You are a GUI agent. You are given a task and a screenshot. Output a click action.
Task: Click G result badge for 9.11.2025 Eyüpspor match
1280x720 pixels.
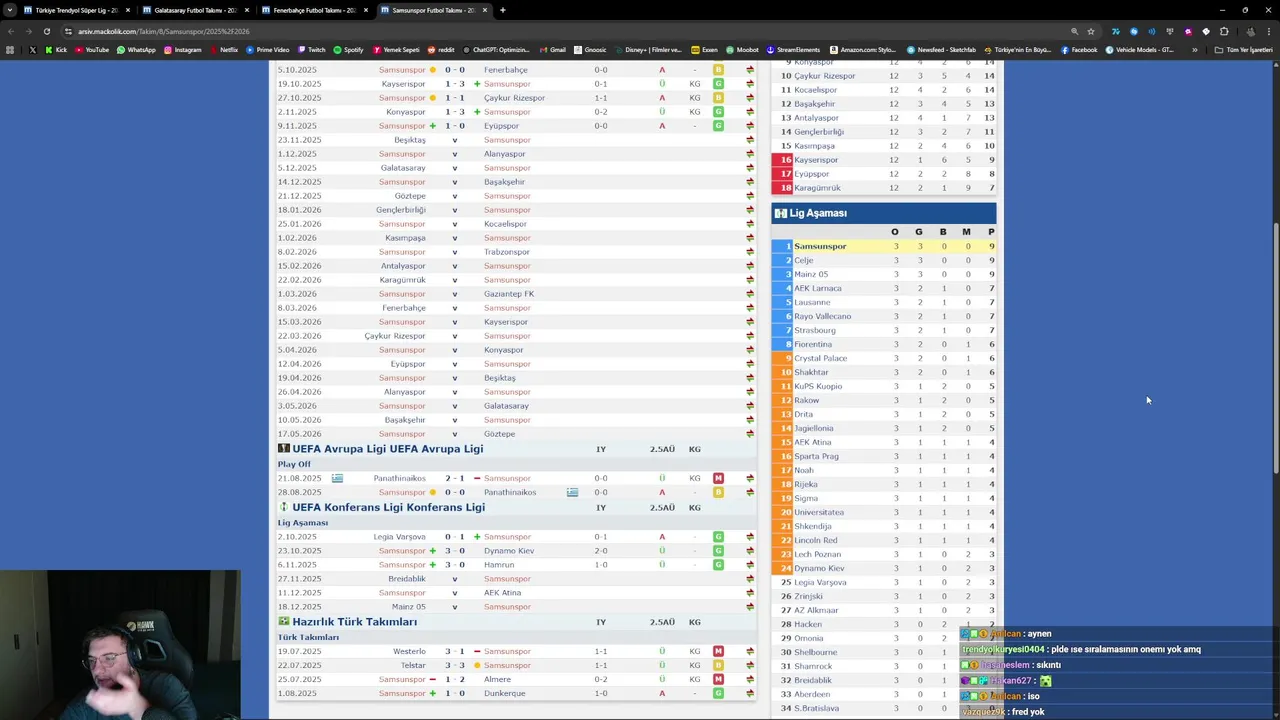tap(718, 126)
